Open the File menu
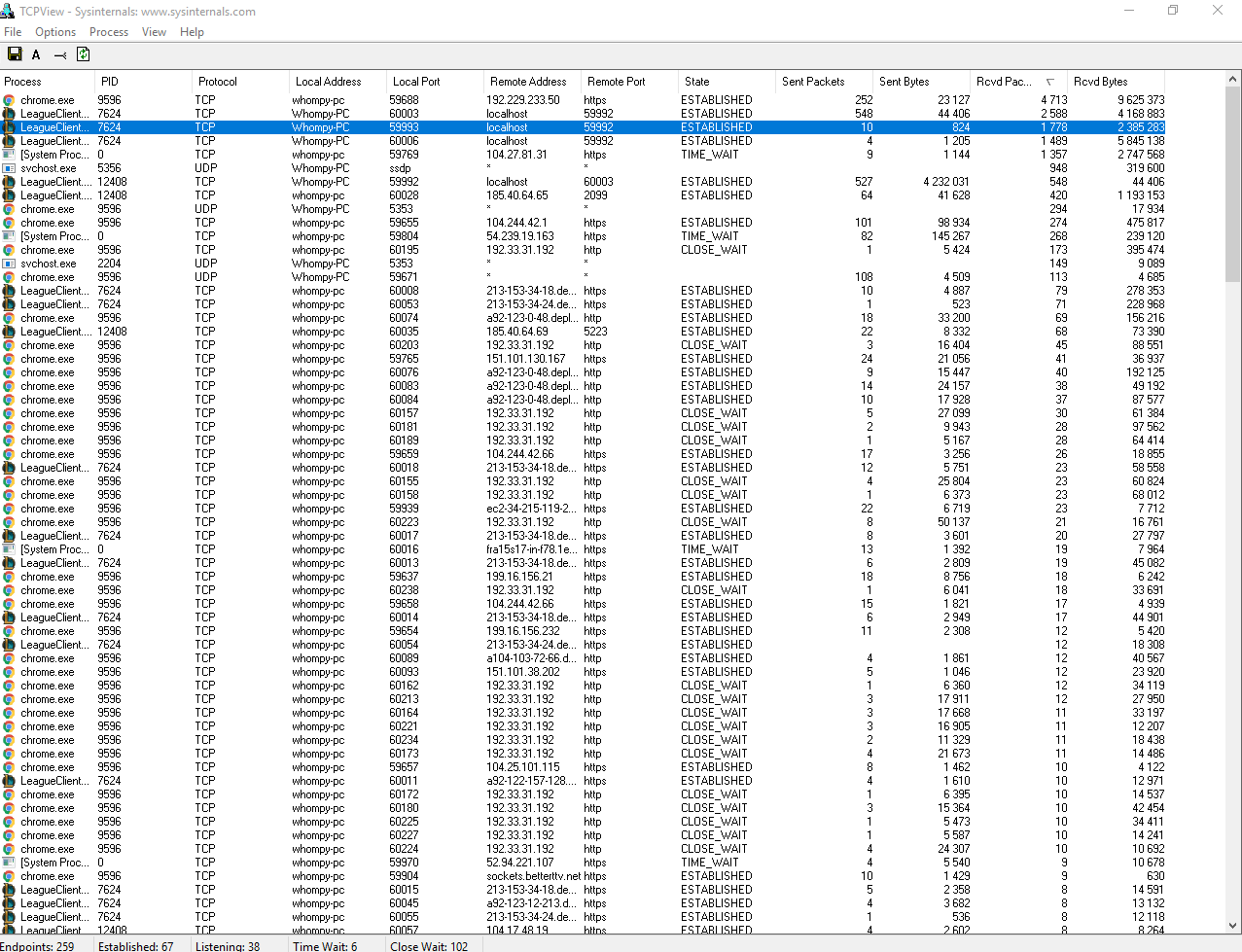This screenshot has height=952, width=1242. pyautogui.click(x=13, y=32)
